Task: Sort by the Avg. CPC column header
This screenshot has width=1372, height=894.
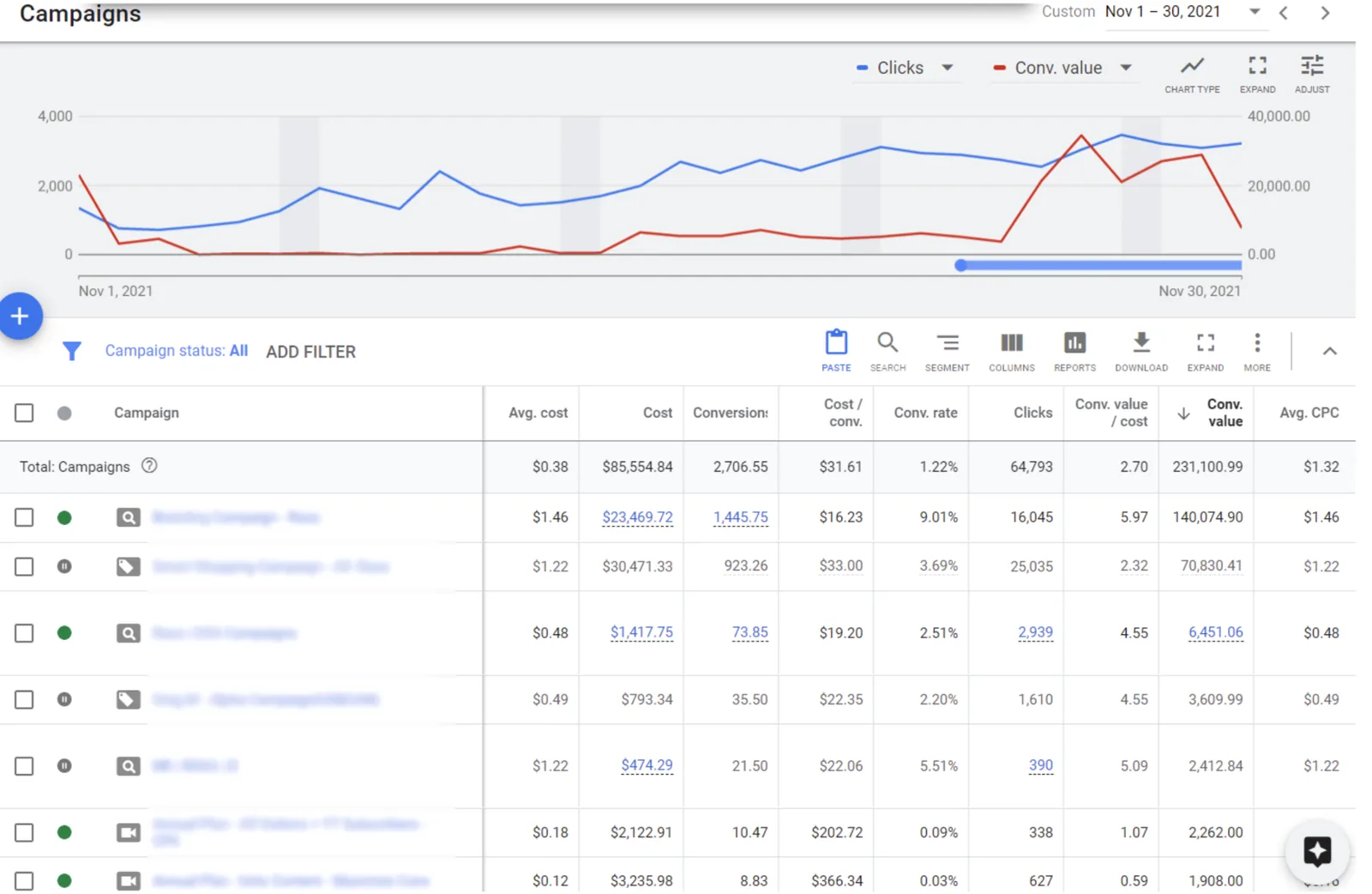Action: [1309, 413]
